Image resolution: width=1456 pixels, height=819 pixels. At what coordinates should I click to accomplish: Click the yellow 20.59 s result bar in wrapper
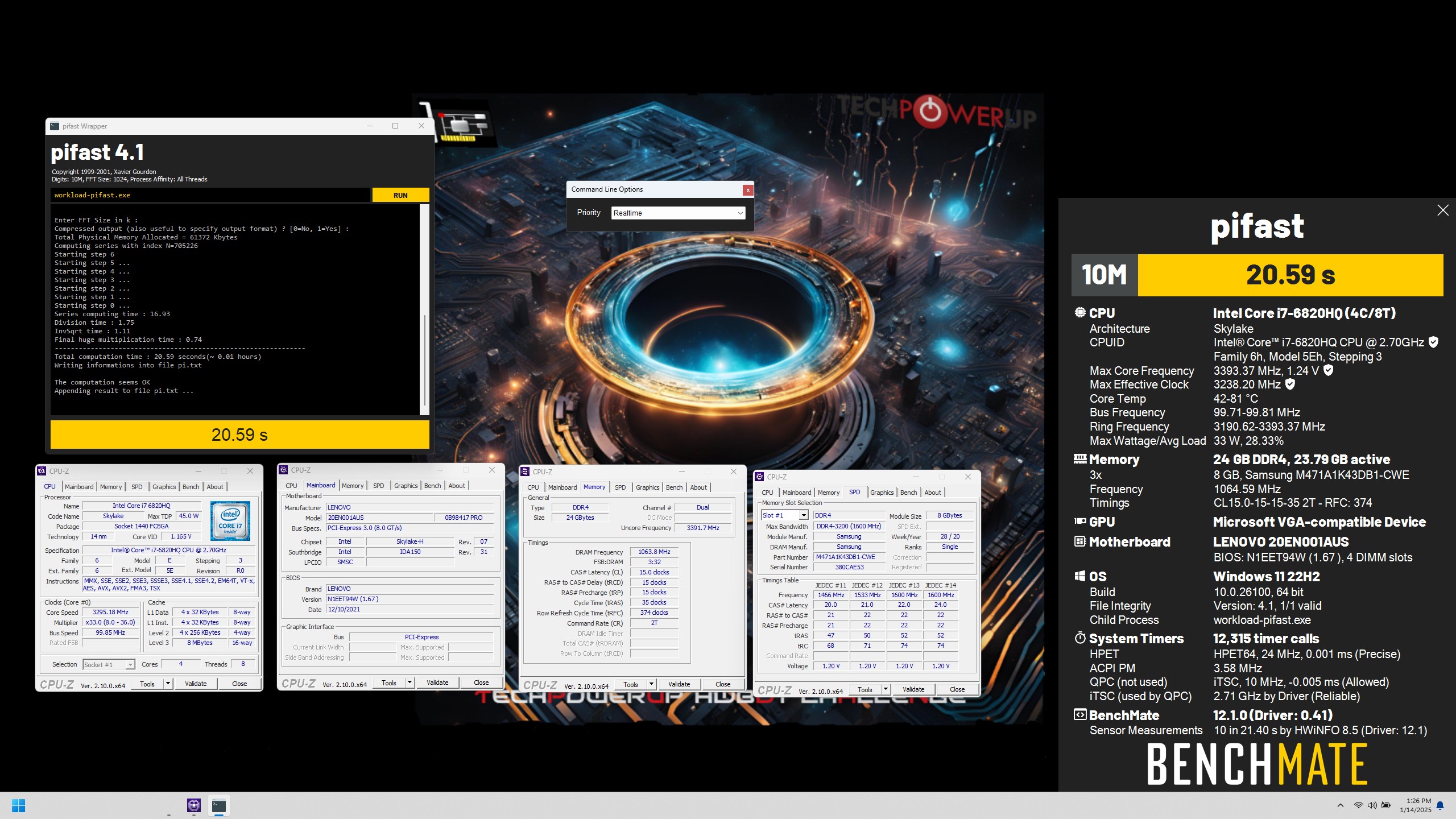pyautogui.click(x=239, y=435)
